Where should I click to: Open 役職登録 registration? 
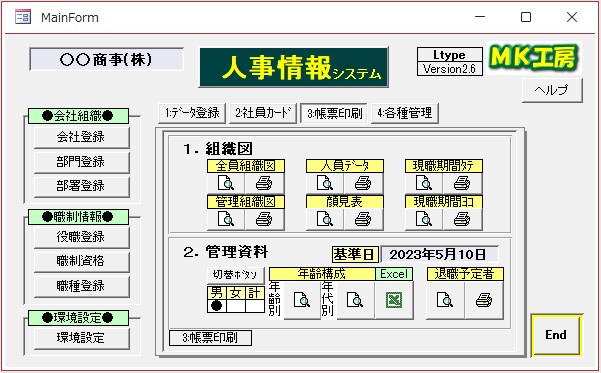click(x=81, y=237)
